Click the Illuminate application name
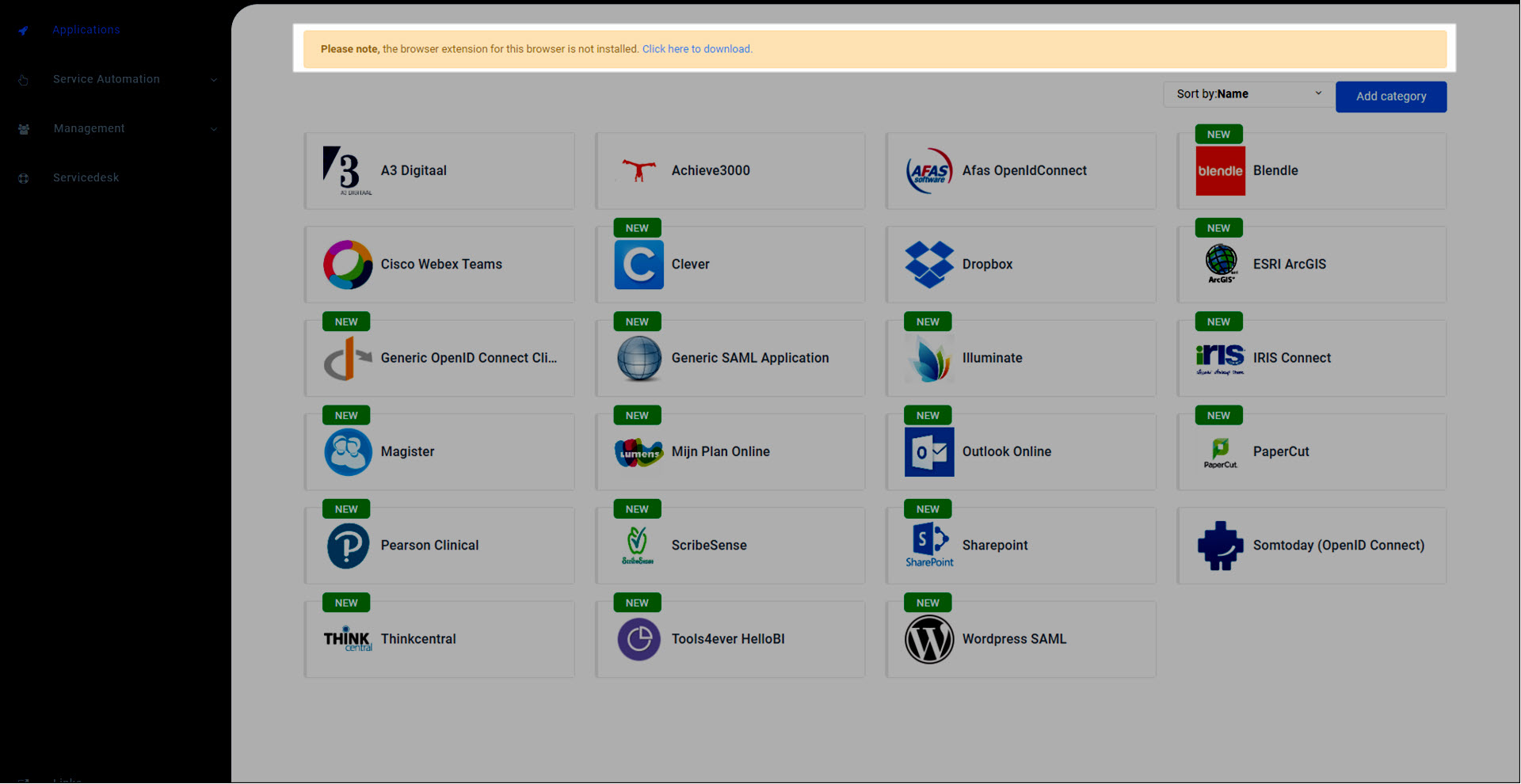1521x784 pixels. point(992,358)
